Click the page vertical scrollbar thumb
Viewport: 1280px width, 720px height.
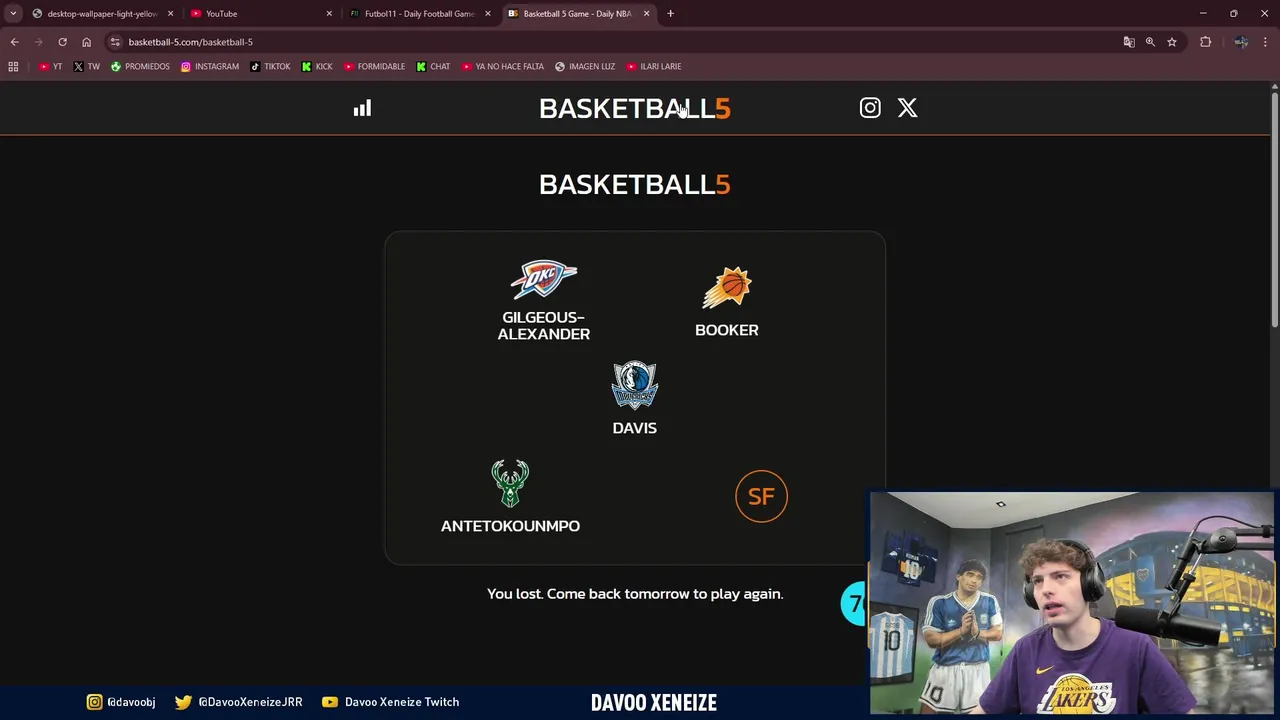click(1274, 210)
